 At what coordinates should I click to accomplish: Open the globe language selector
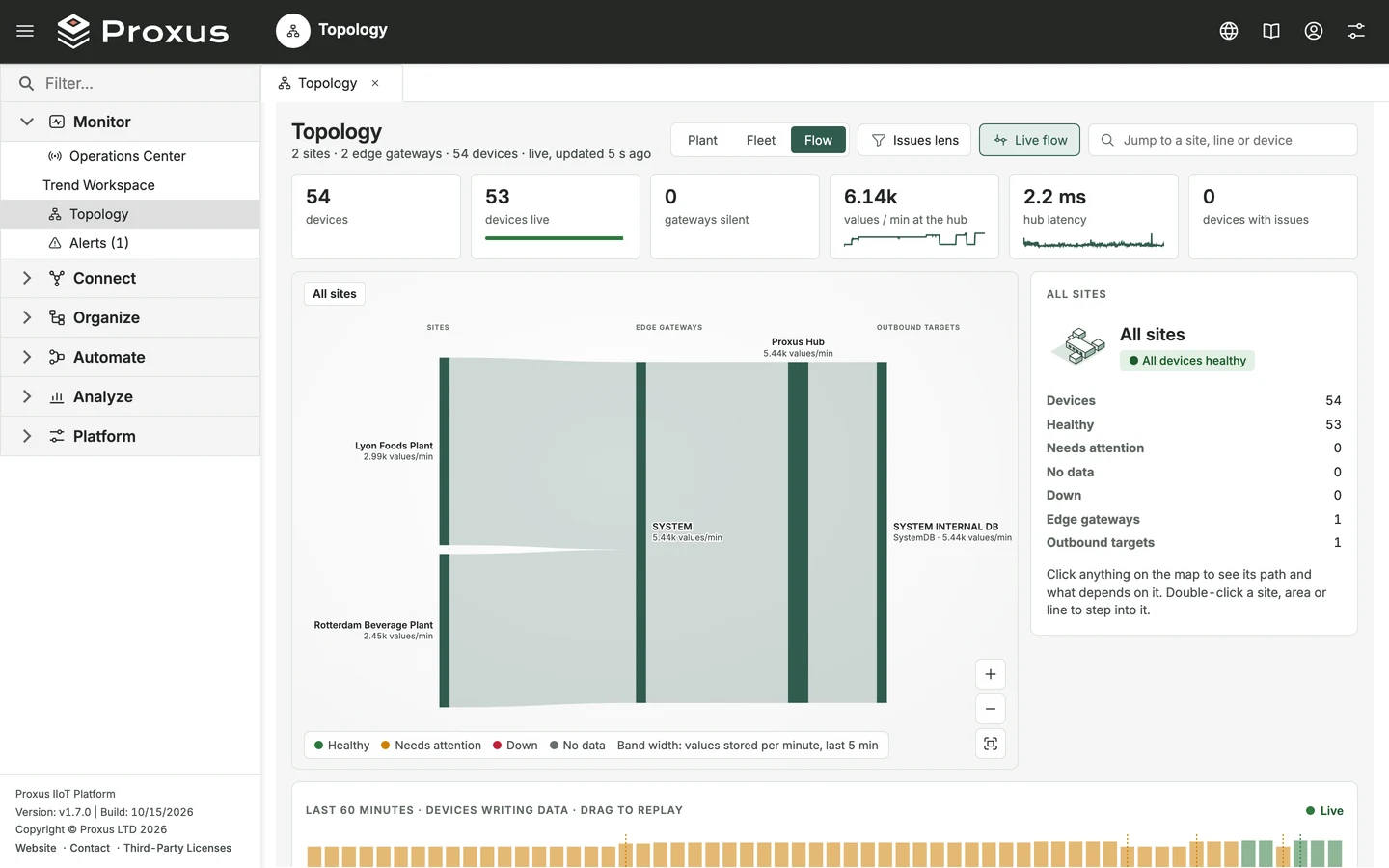[1229, 31]
